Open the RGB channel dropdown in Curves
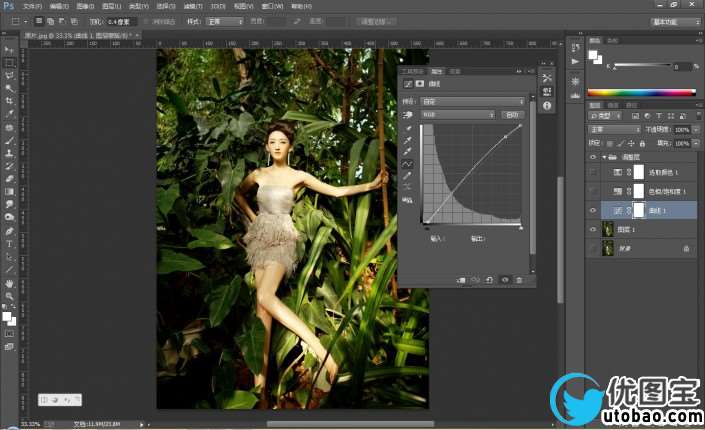Screen dimensions: 705x430 click(458, 115)
